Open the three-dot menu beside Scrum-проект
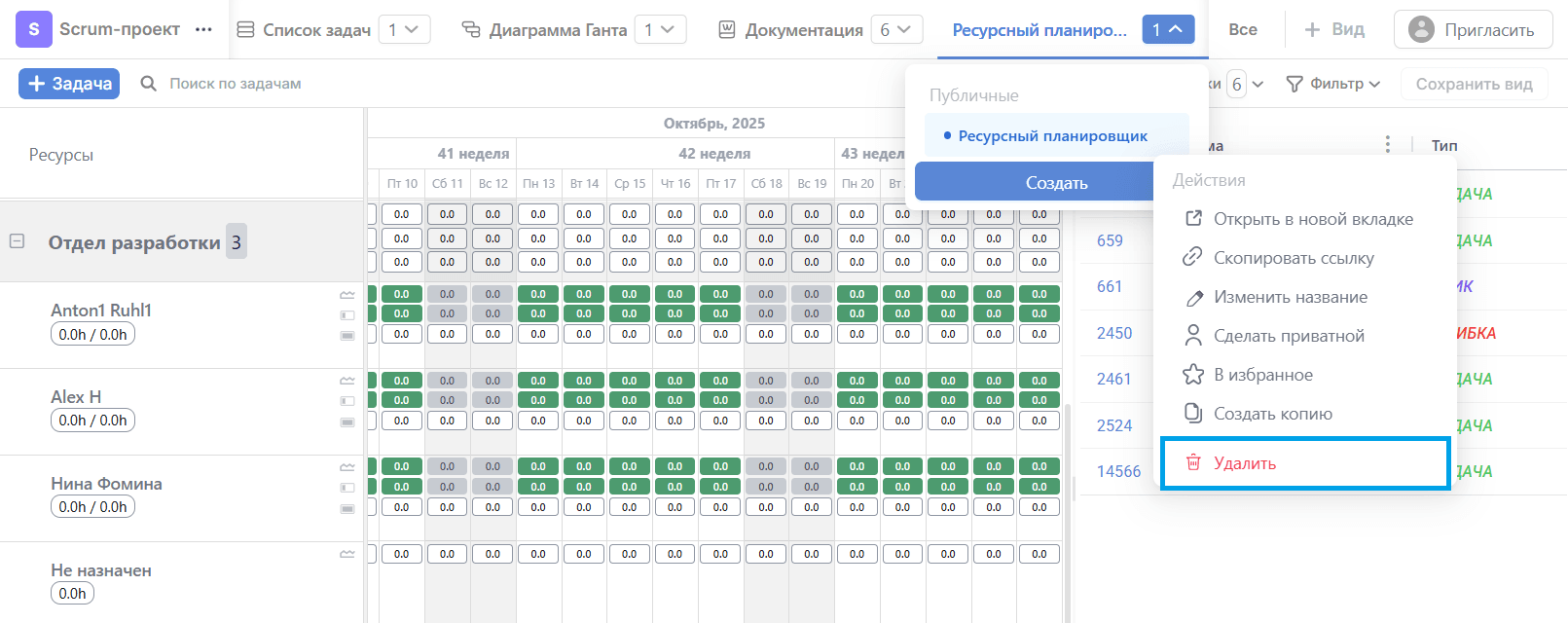 pos(203,30)
